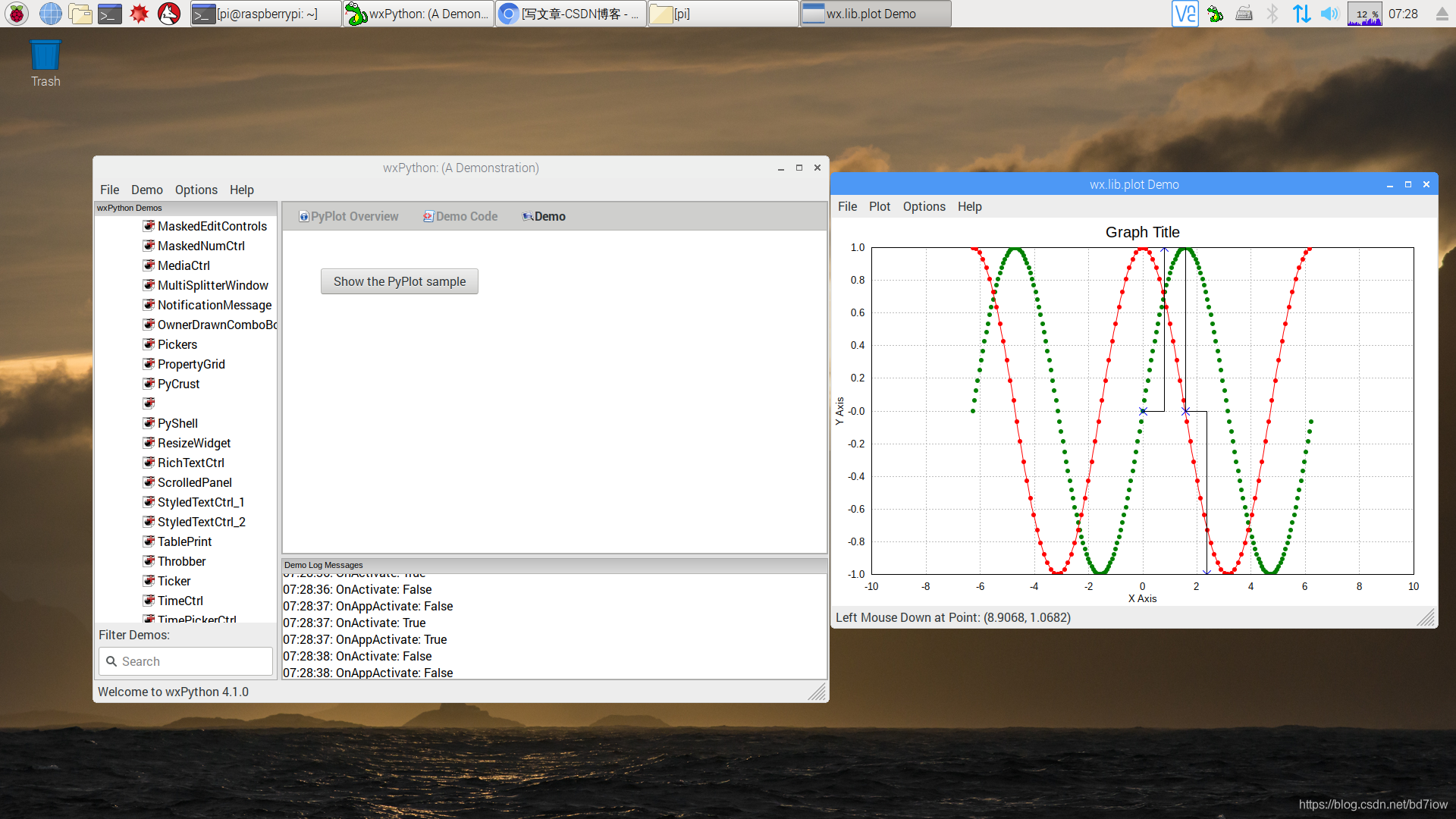The image size is (1456, 819).
Task: Launch the web browser globe icon
Action: [50, 13]
